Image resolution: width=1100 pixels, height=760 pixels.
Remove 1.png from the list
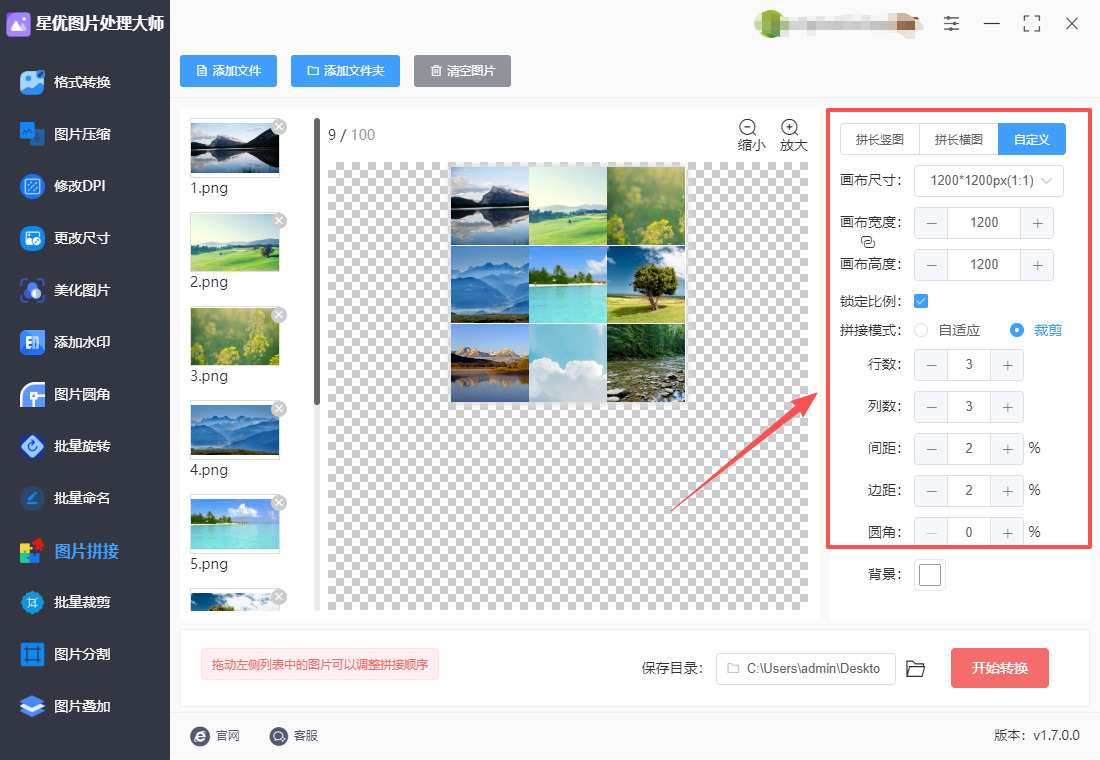pos(279,126)
